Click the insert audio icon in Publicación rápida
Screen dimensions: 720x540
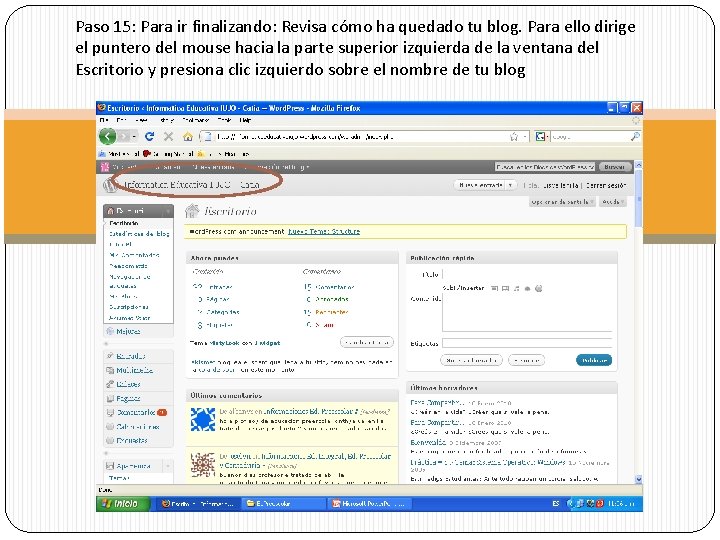[517, 288]
